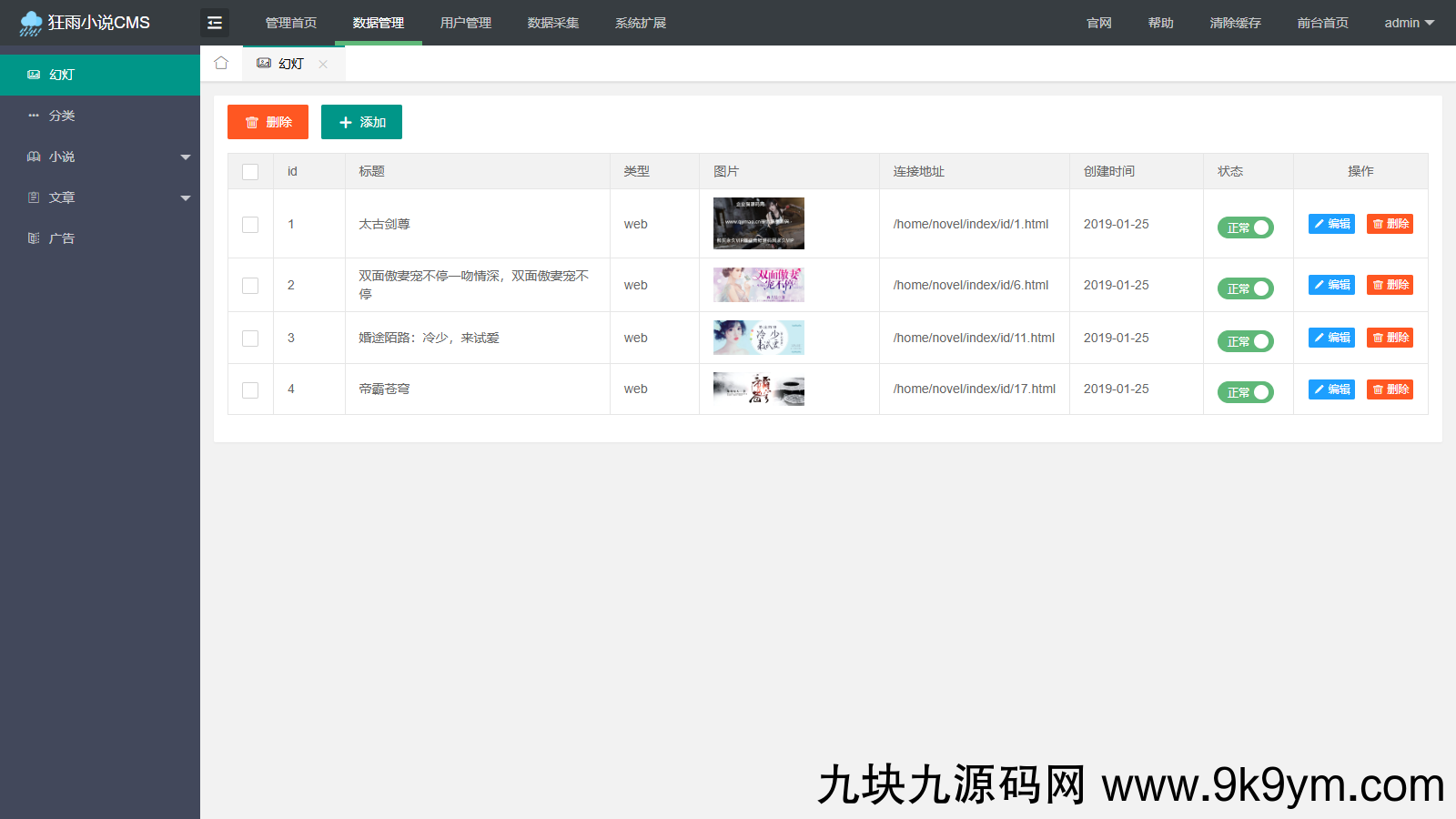
Task: Click 编辑 for the row with id 2
Action: pos(1331,285)
